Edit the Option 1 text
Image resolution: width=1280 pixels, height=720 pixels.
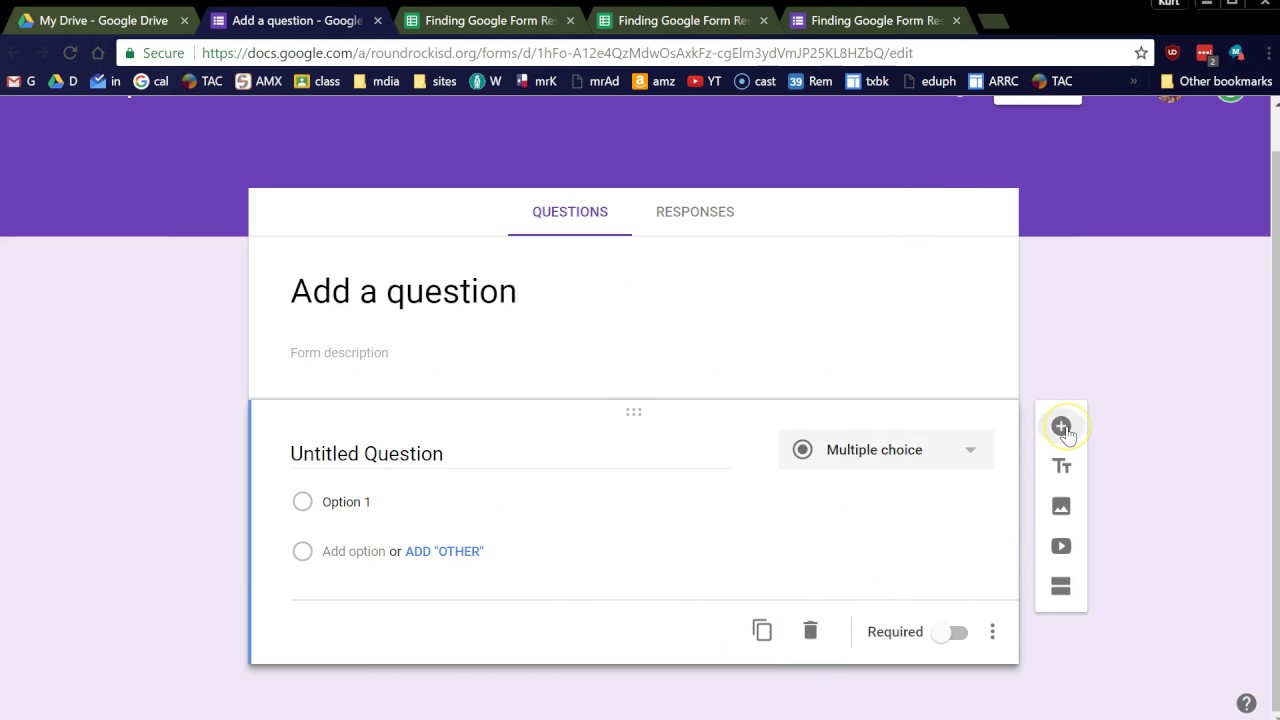pos(346,502)
